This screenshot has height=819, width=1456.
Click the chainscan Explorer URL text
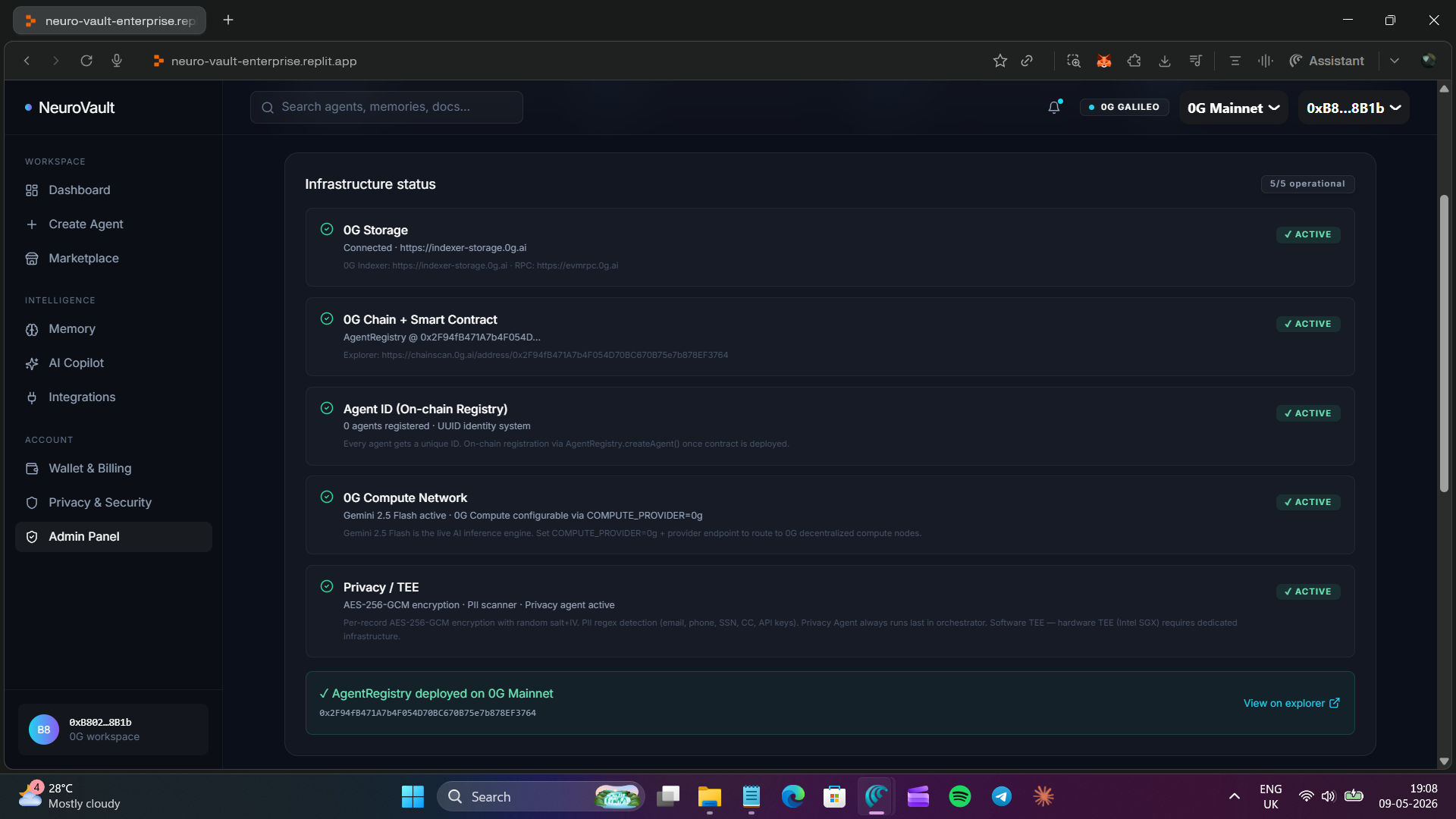[x=554, y=356]
